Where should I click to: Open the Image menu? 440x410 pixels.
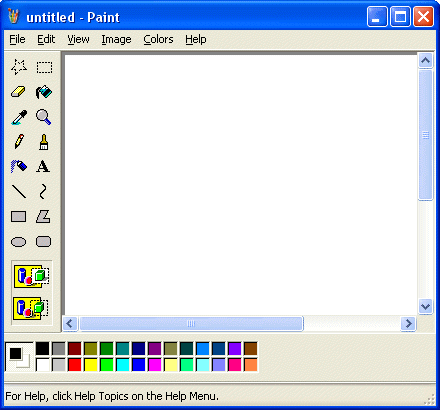116,39
